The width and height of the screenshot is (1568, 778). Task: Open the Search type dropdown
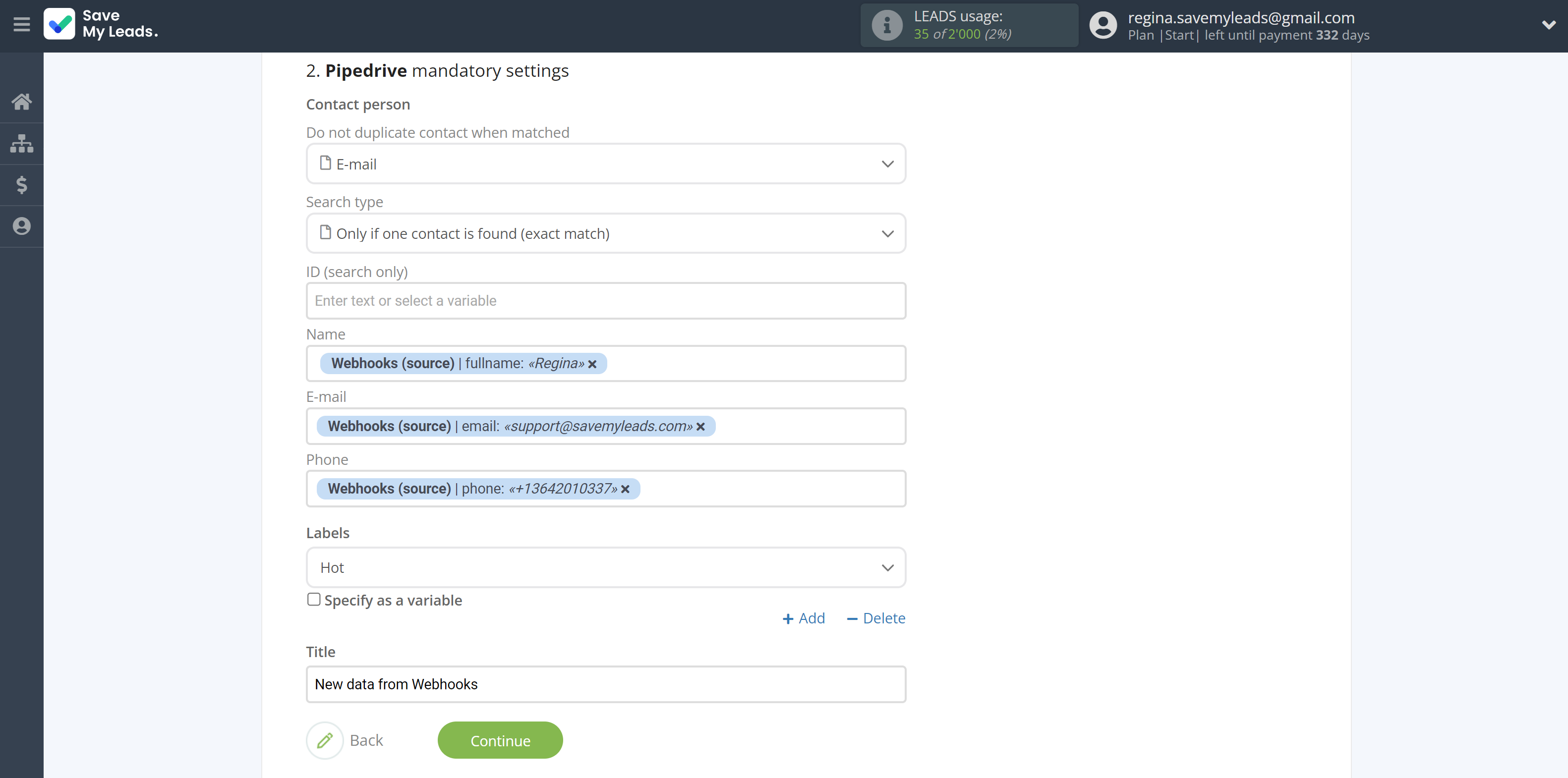(x=606, y=233)
